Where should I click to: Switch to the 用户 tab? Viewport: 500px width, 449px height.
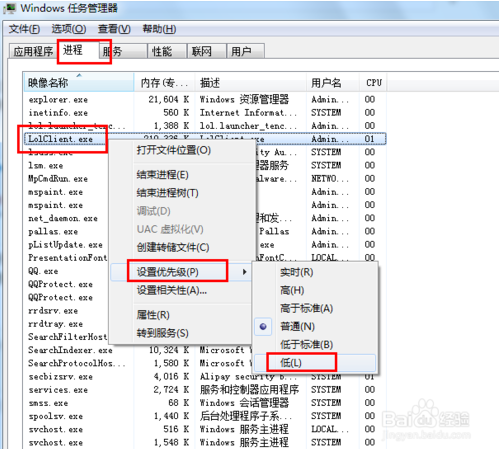pos(246,52)
